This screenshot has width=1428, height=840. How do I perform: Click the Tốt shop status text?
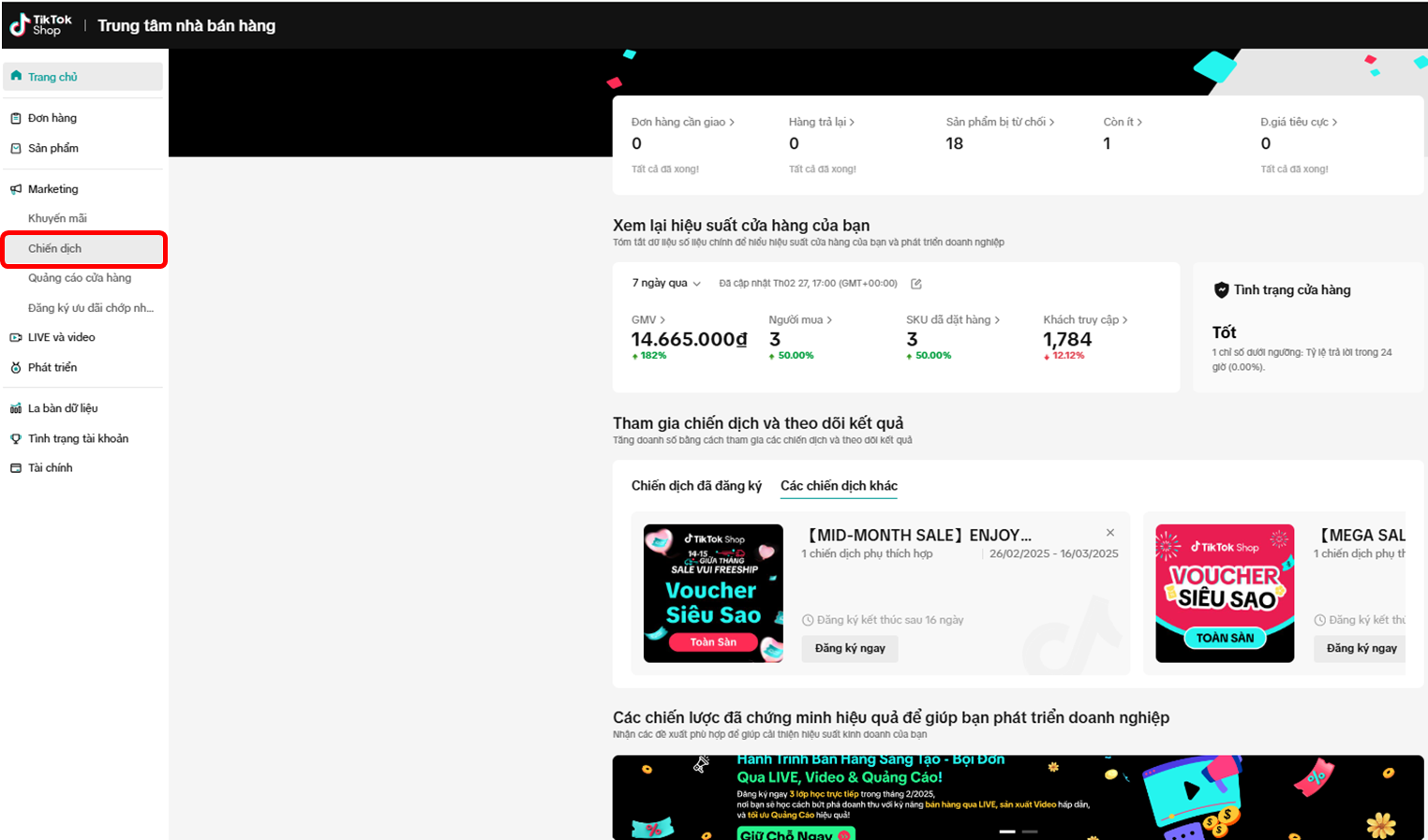pos(1224,332)
